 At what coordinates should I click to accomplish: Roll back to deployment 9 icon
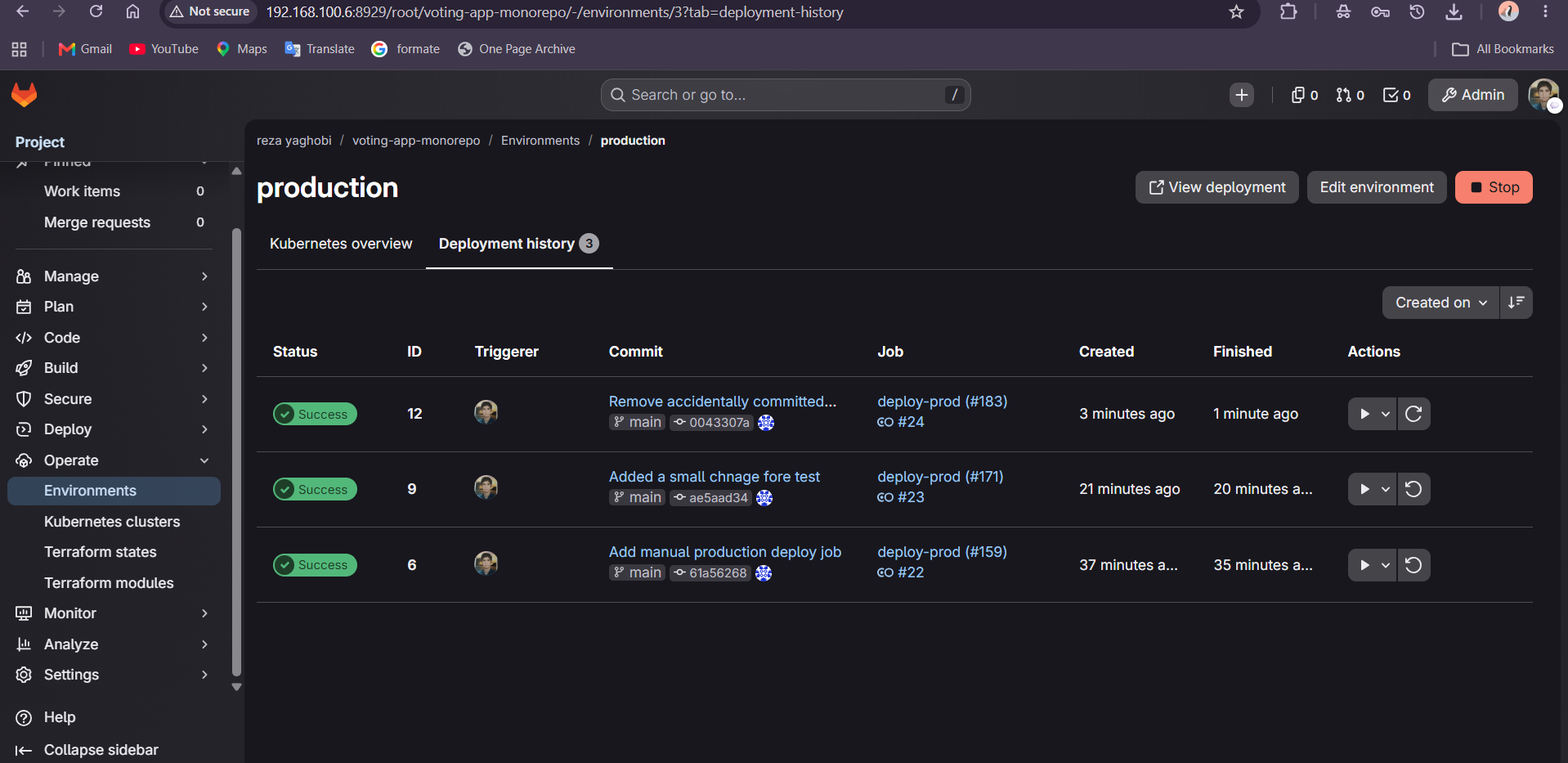coord(1413,489)
